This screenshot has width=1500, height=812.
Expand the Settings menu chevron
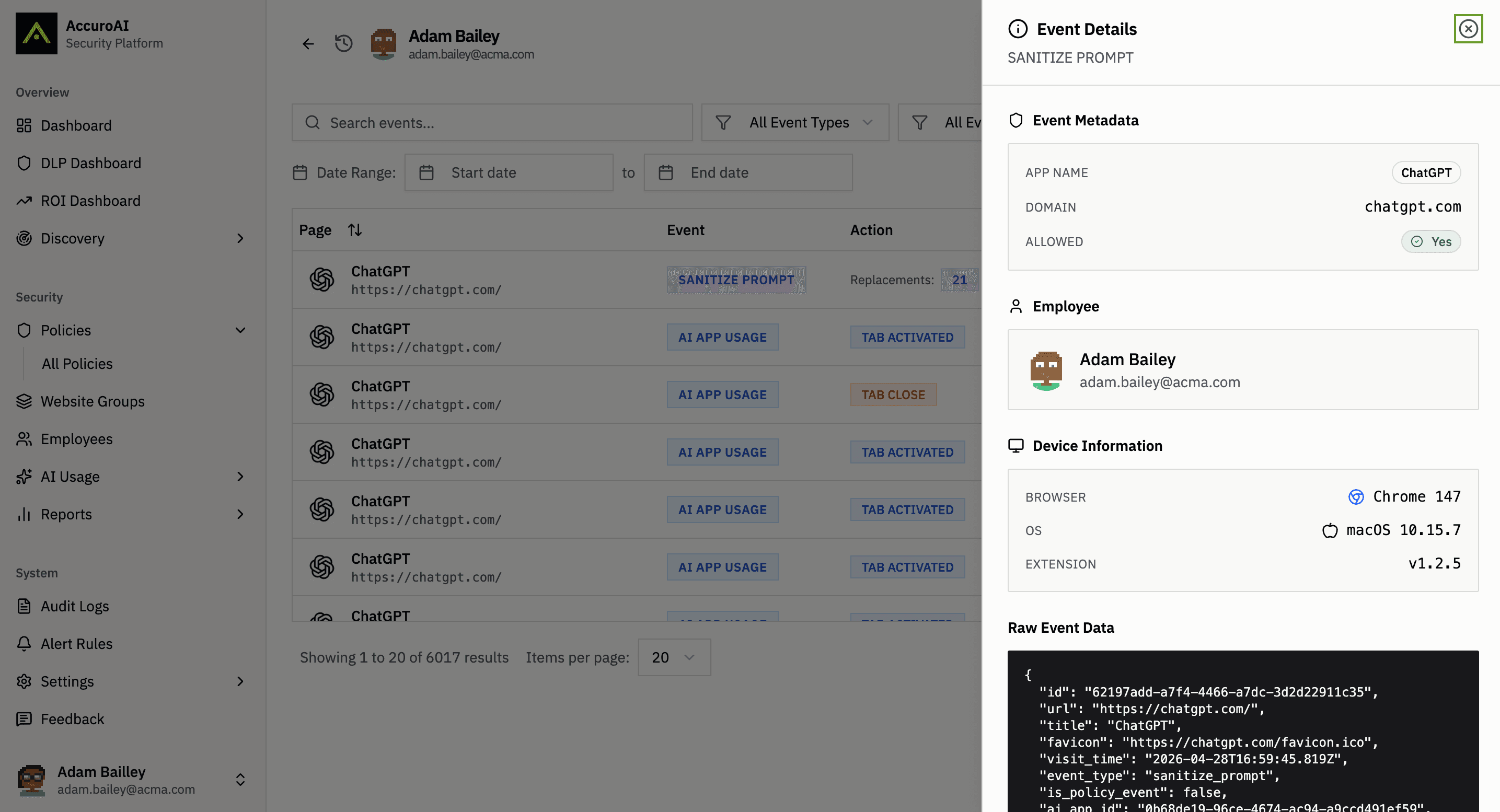coord(240,681)
